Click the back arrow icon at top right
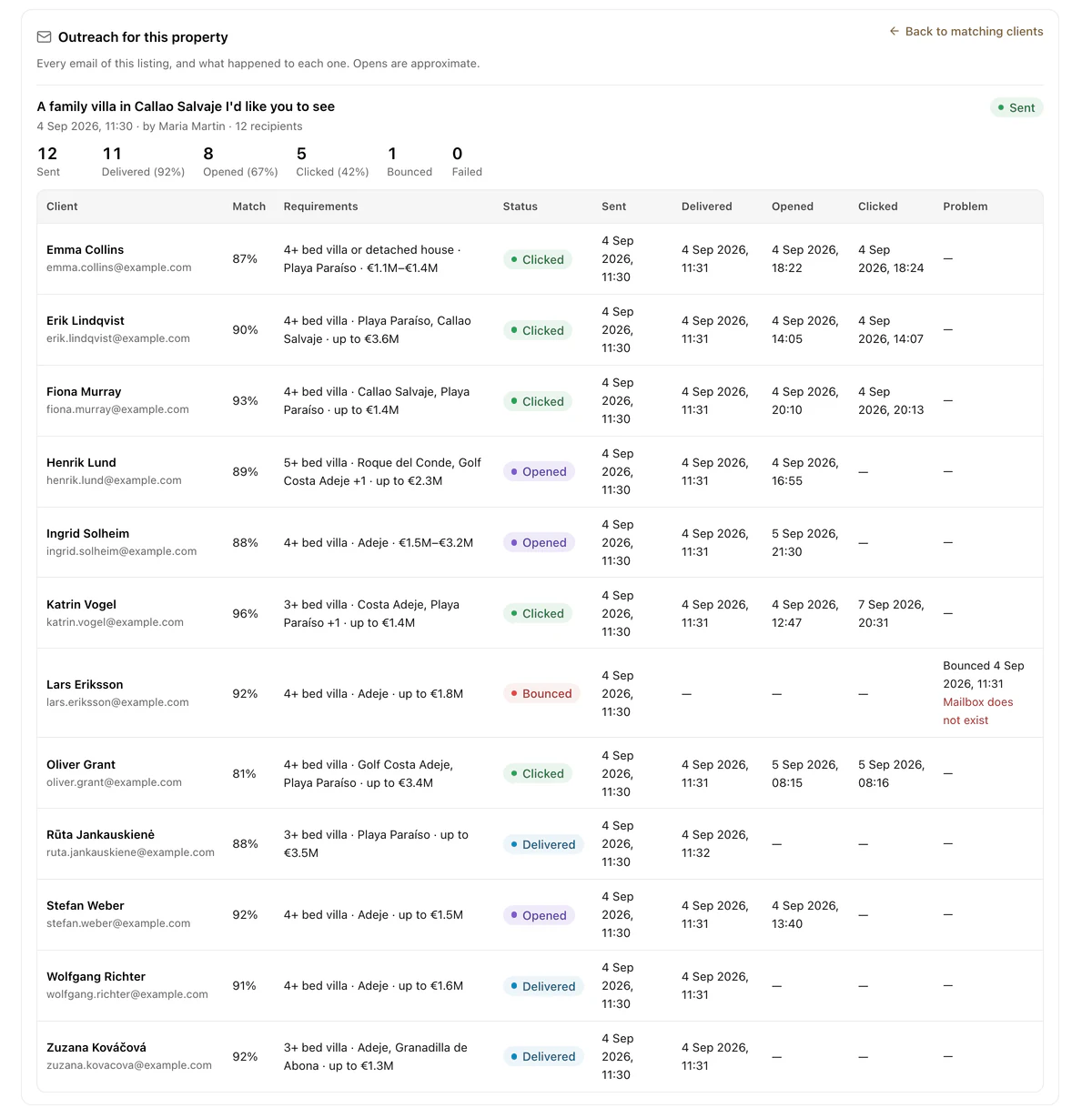 click(x=895, y=31)
